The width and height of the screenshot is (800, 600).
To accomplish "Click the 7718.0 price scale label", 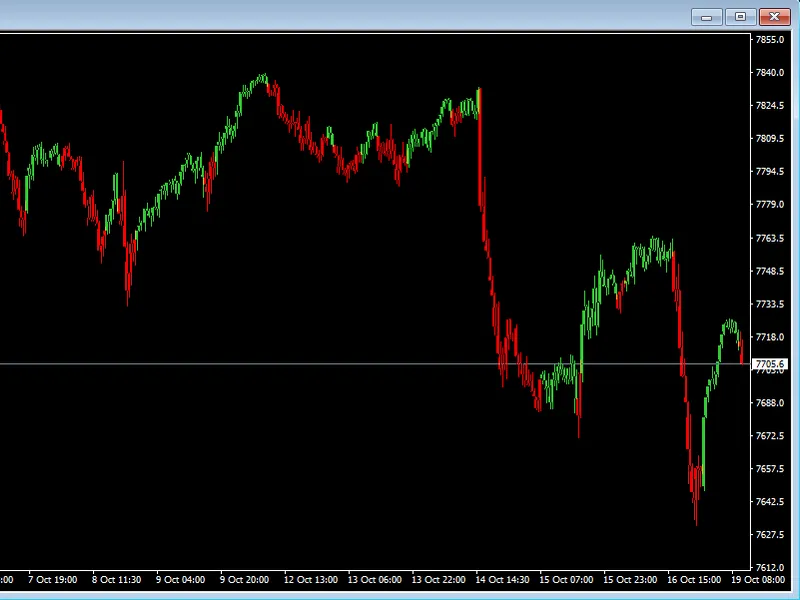I will click(x=769, y=337).
